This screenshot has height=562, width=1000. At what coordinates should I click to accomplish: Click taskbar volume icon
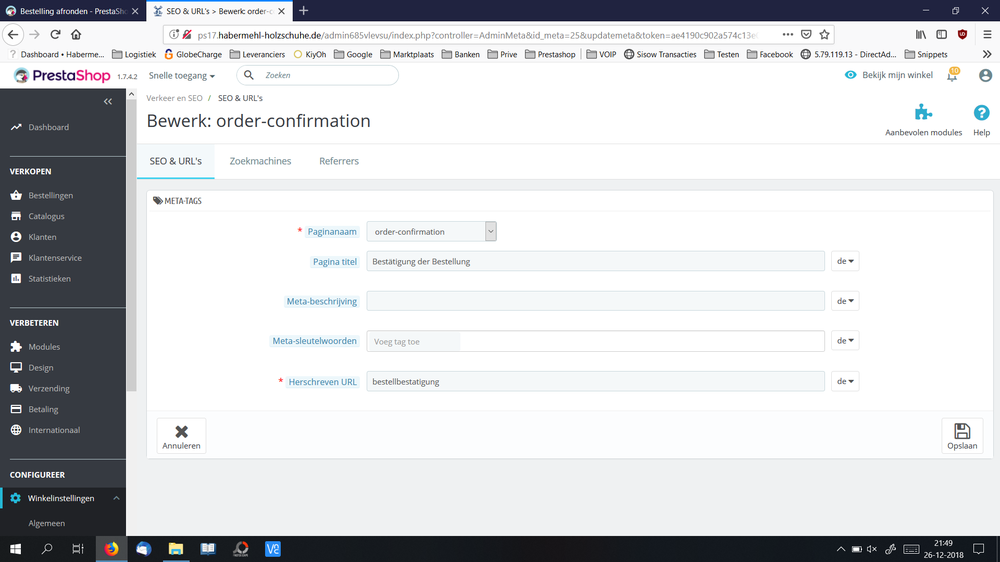coord(872,549)
